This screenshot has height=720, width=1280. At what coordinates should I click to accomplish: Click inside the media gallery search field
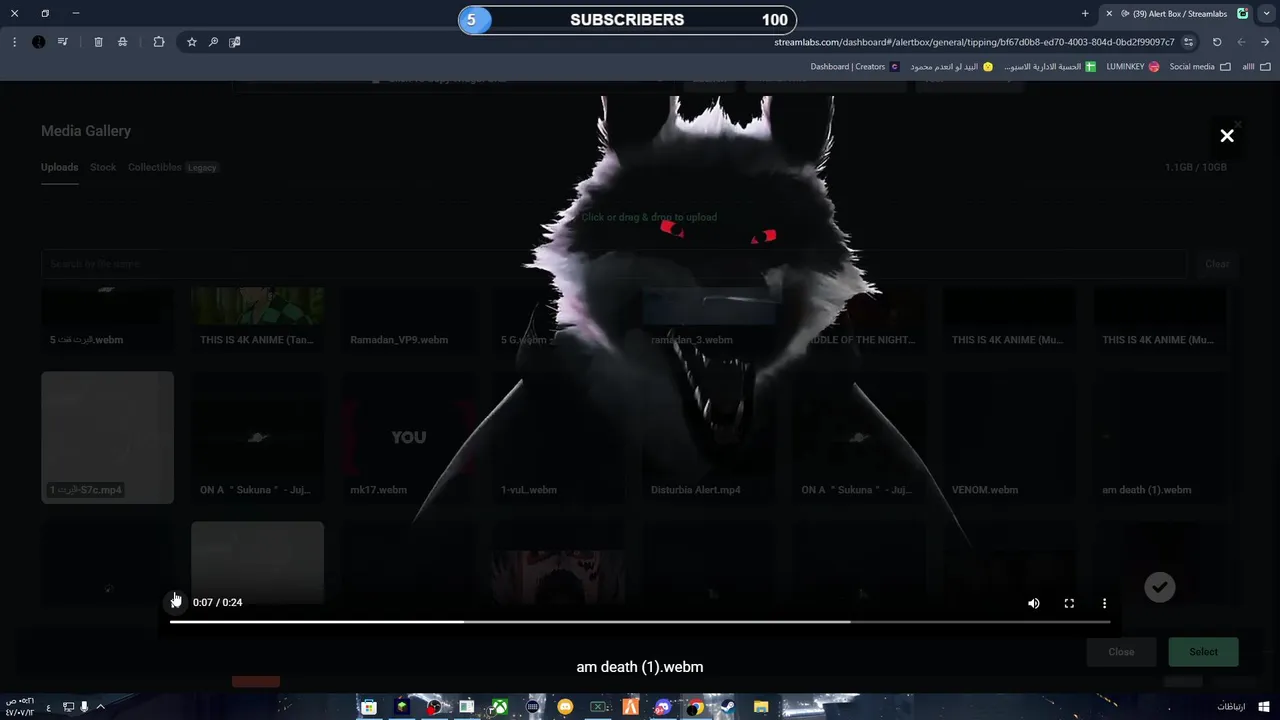[614, 264]
